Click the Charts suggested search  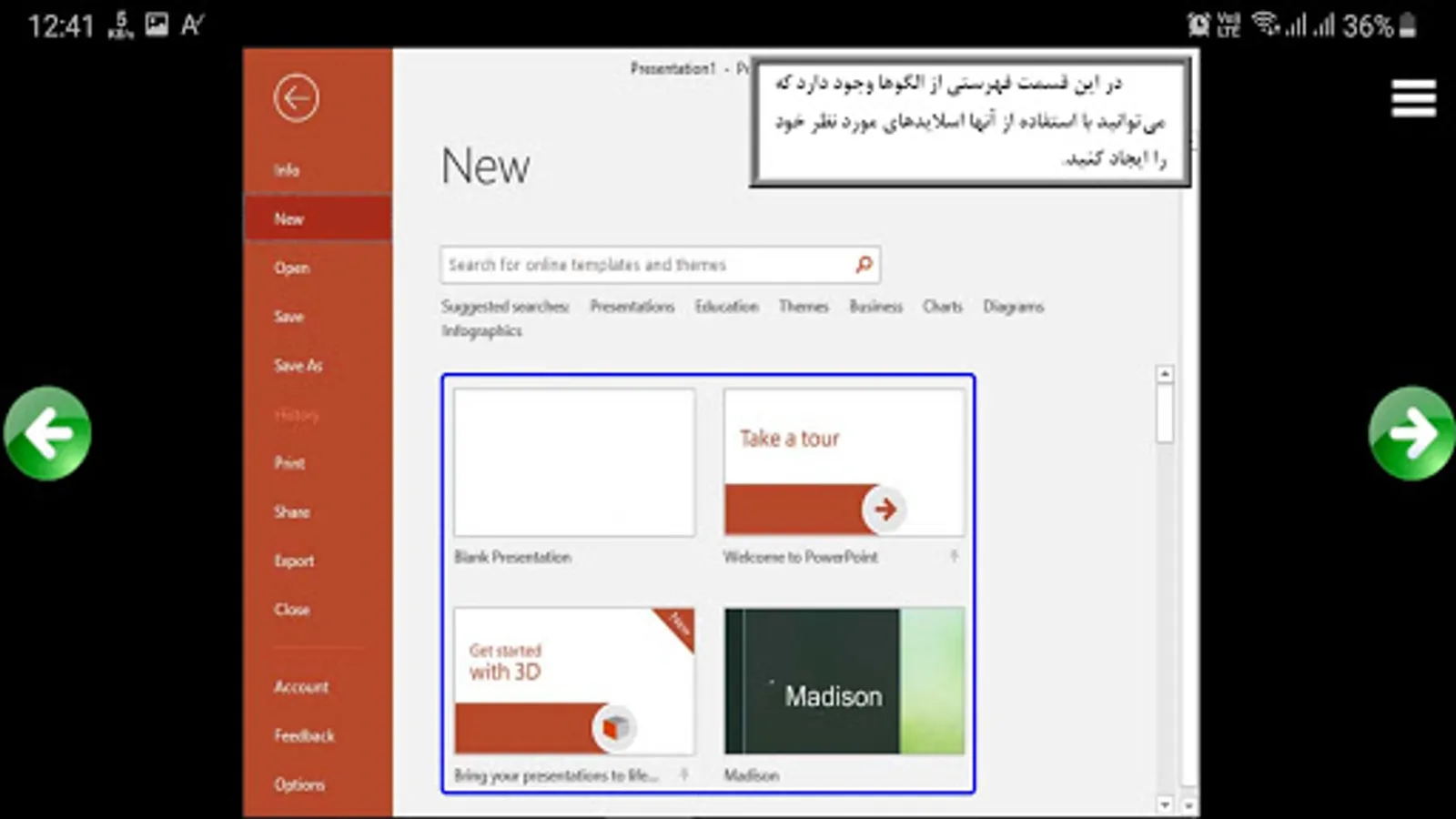943,307
